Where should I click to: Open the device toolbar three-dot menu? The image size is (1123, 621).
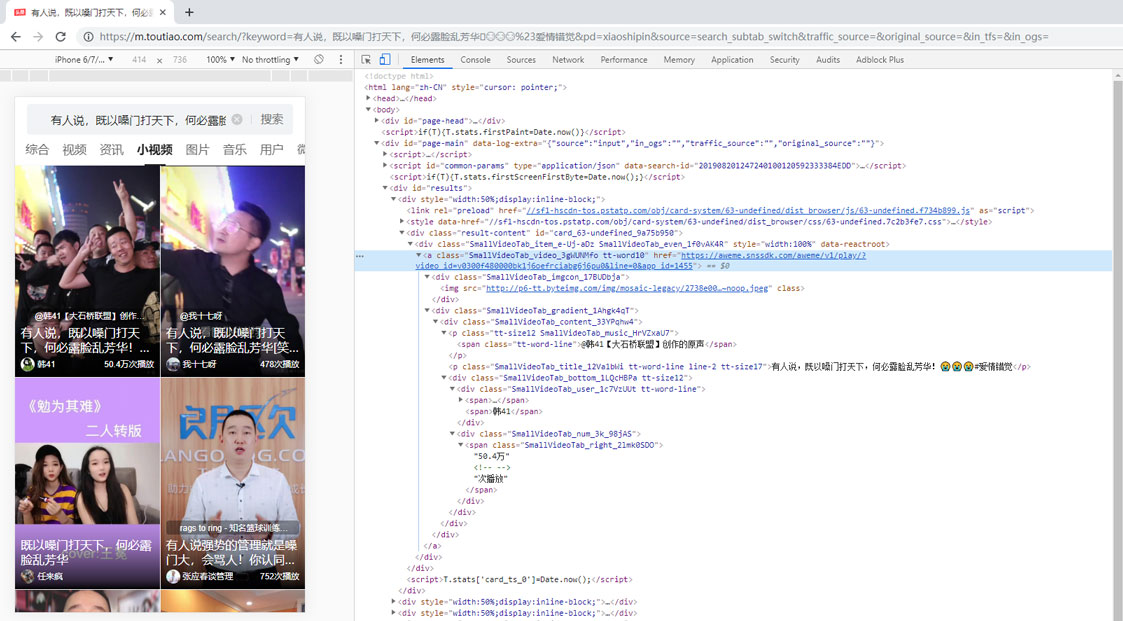click(341, 60)
